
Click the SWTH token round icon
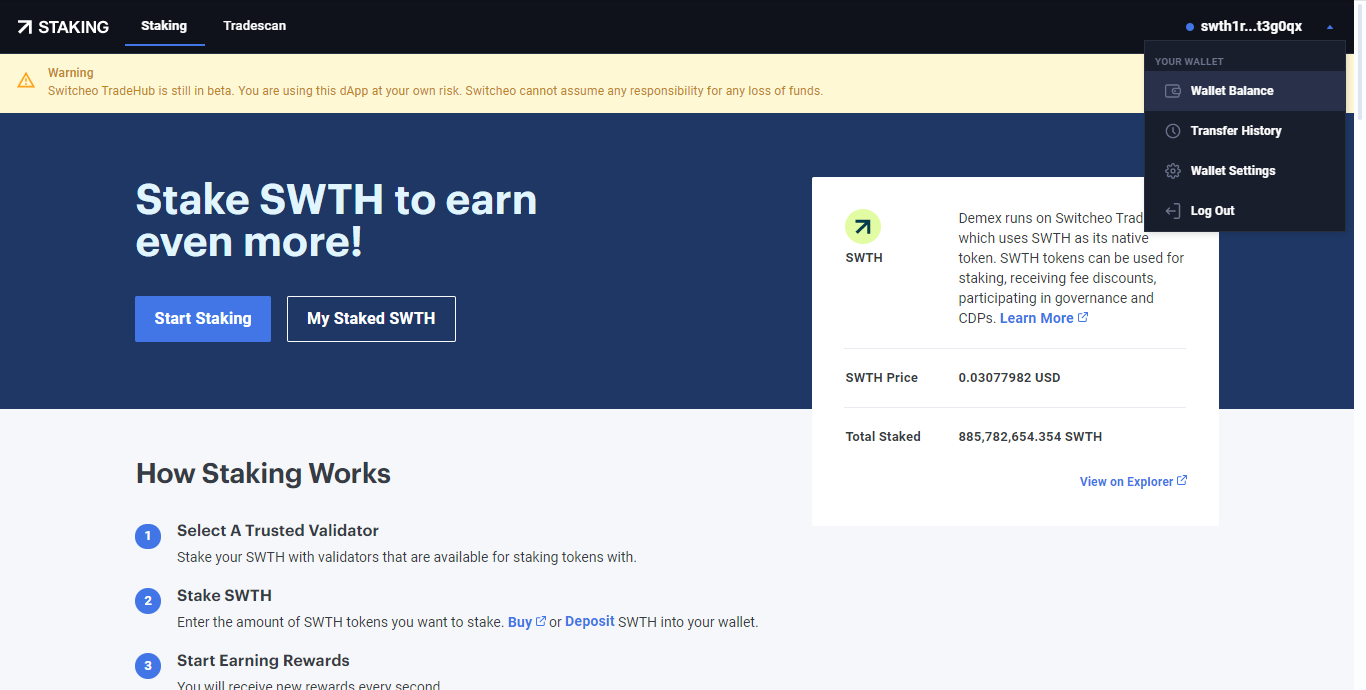point(863,227)
